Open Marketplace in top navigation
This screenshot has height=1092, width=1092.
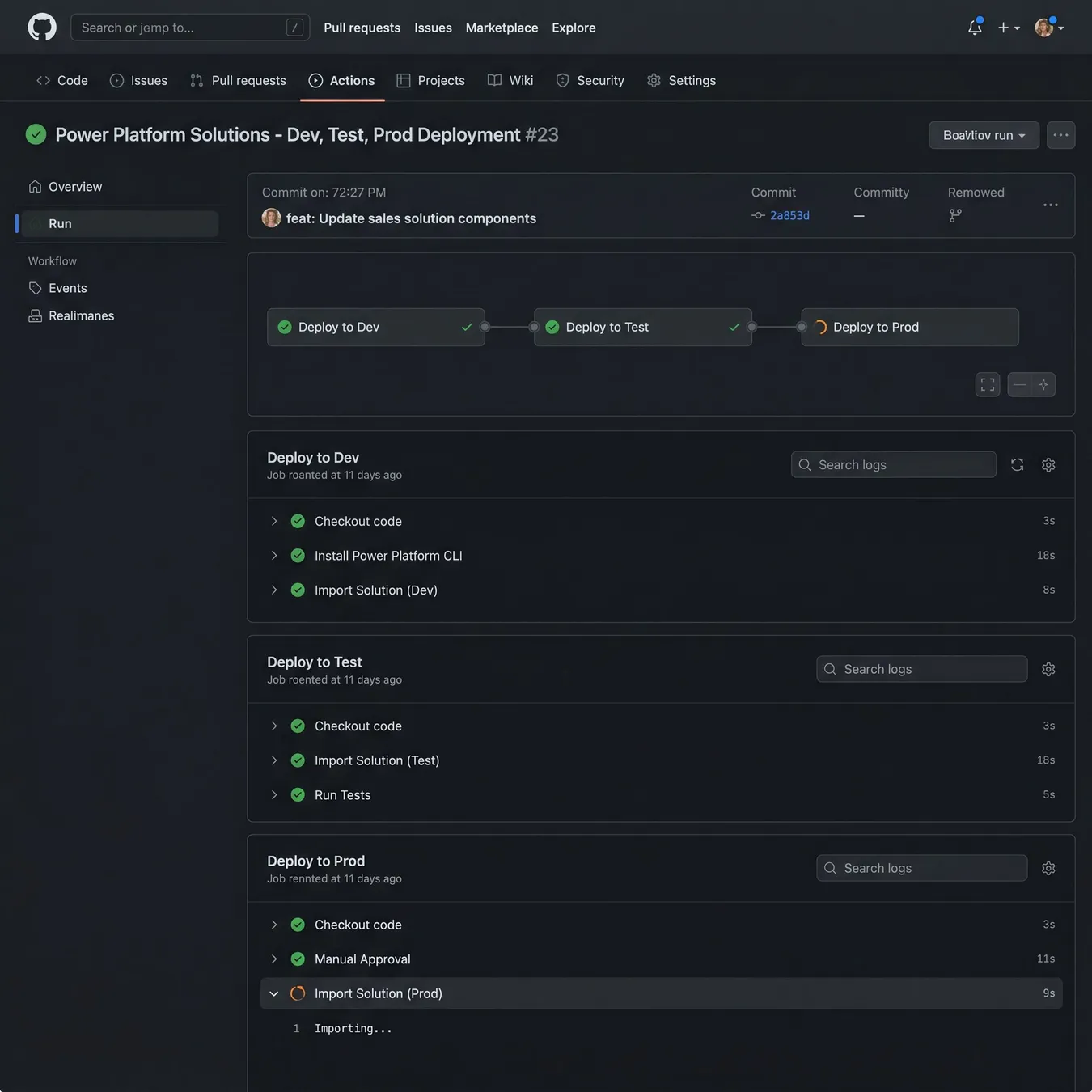502,28
